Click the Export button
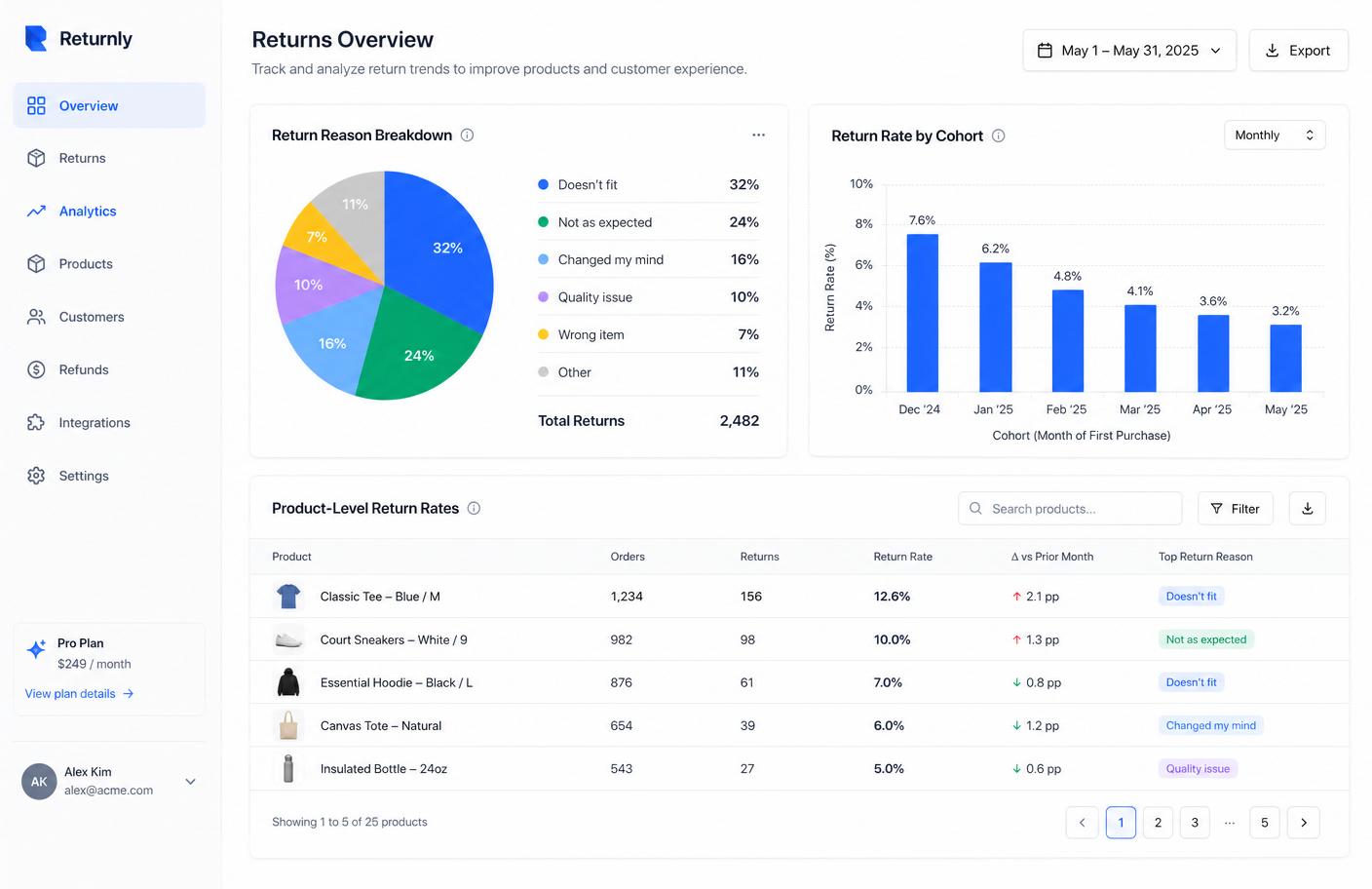 1298,50
